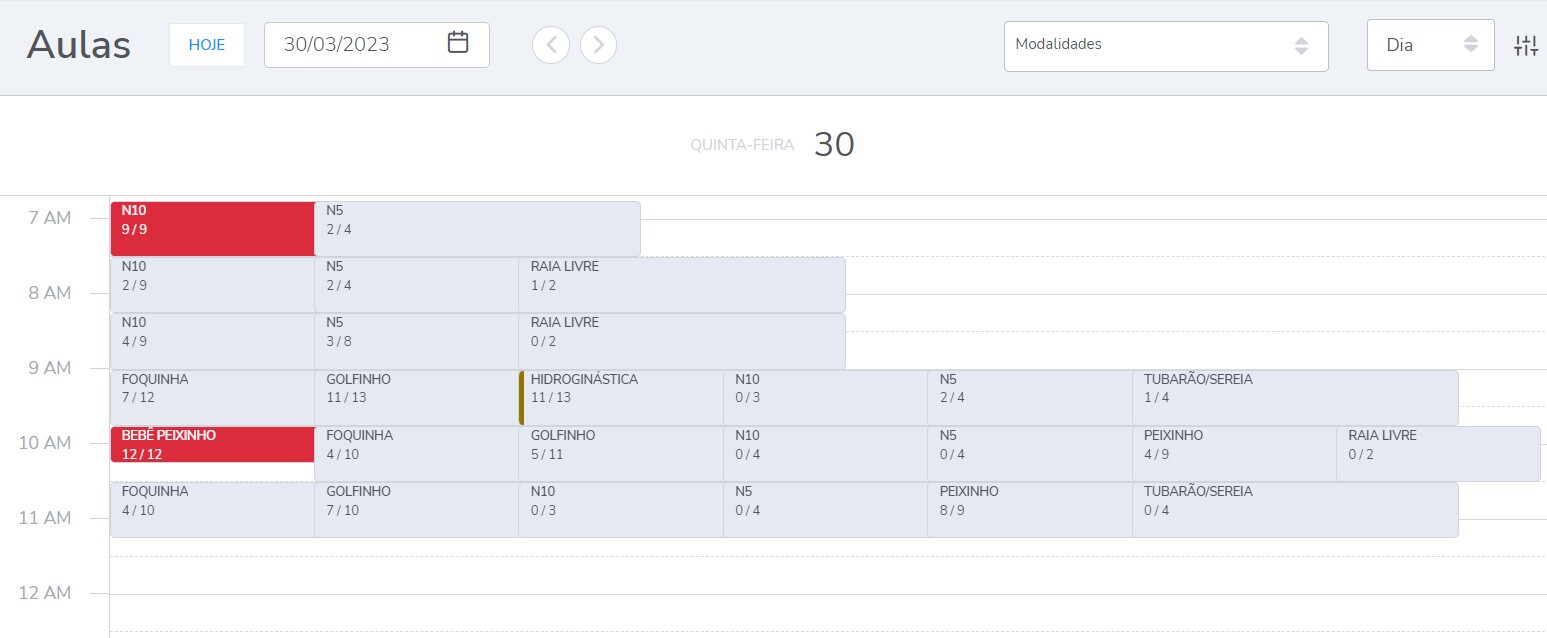Screen dimensions: 1547x638
Task: Open the N10 0/3 class at 9 AM
Action: pos(825,398)
